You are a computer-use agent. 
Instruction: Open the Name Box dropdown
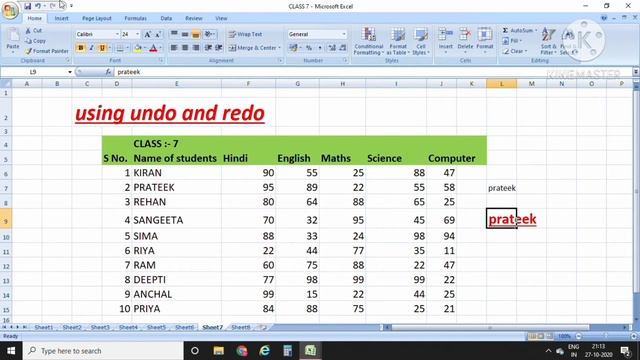(x=70, y=72)
